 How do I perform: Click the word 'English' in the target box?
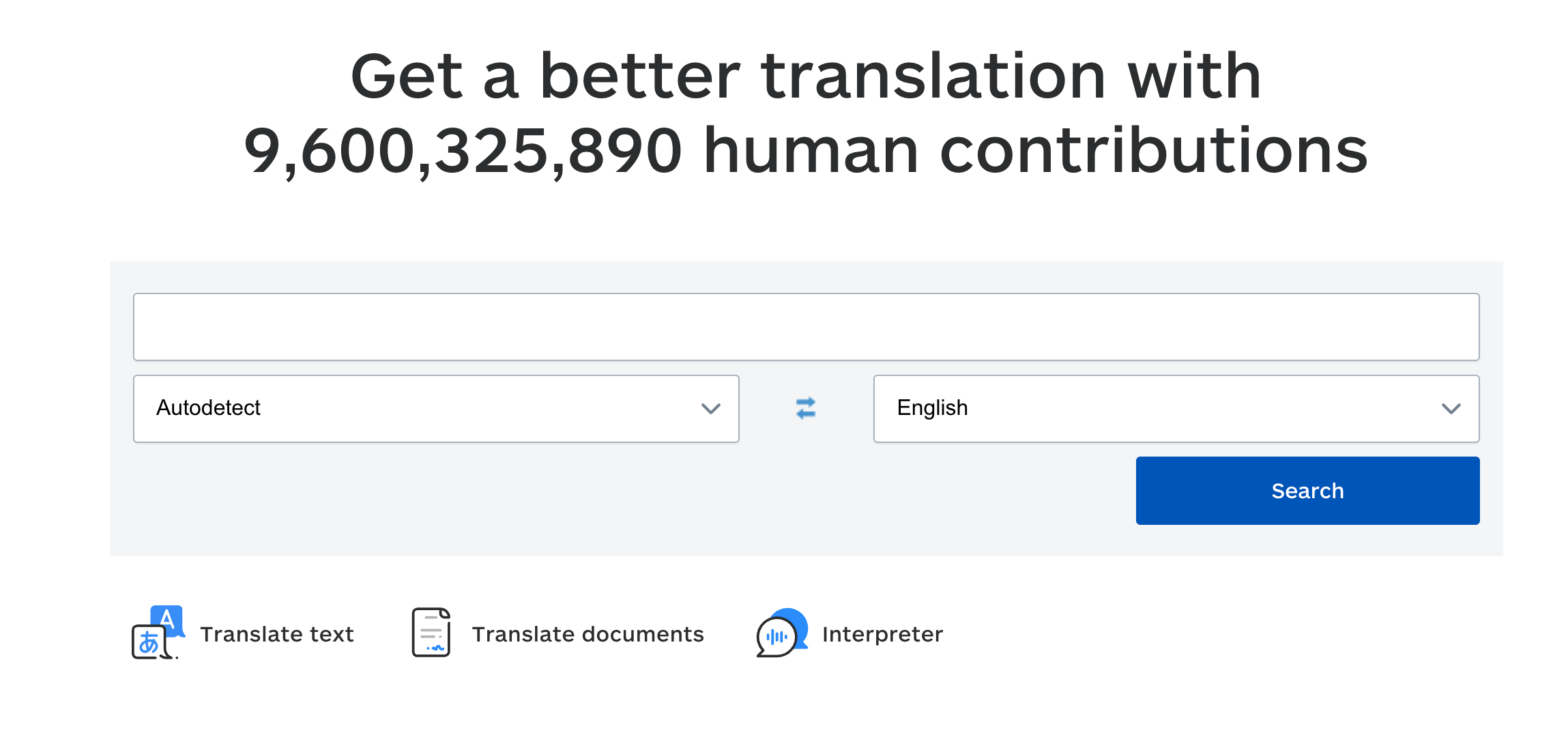[x=932, y=408]
